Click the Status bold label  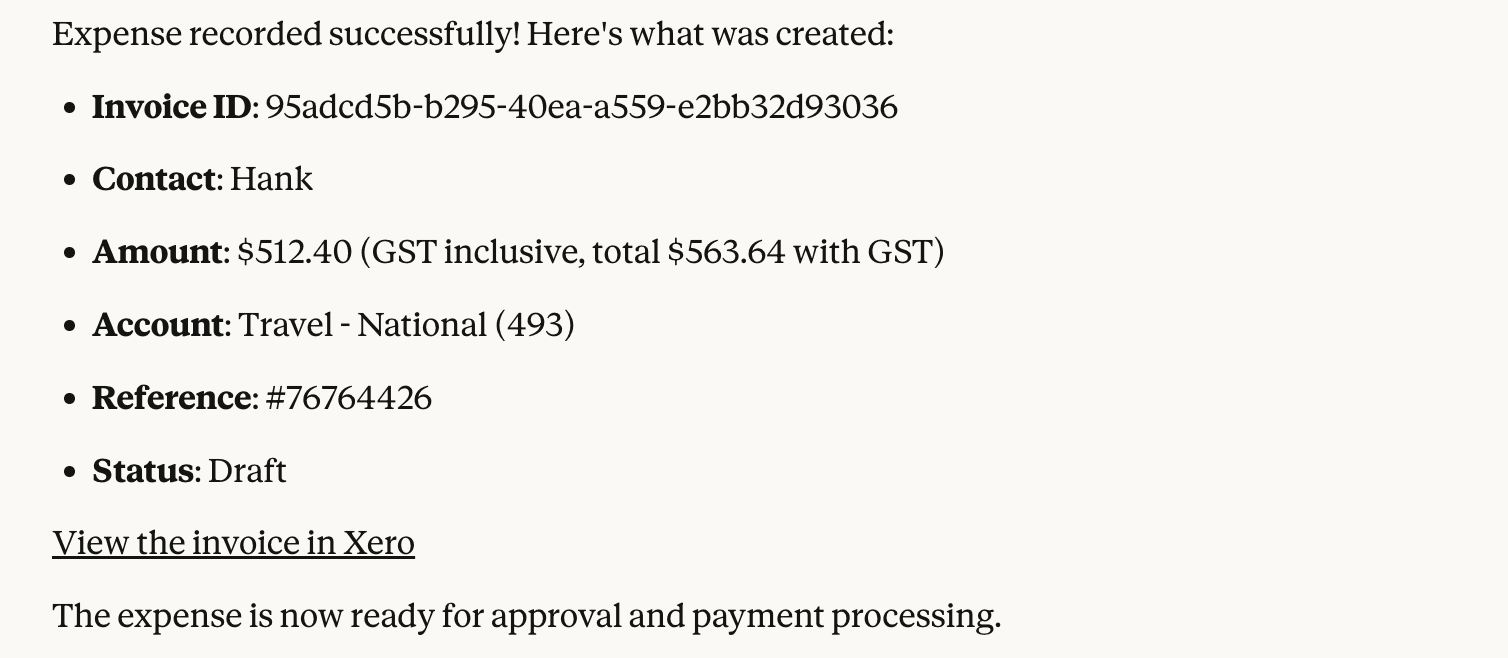(x=142, y=471)
